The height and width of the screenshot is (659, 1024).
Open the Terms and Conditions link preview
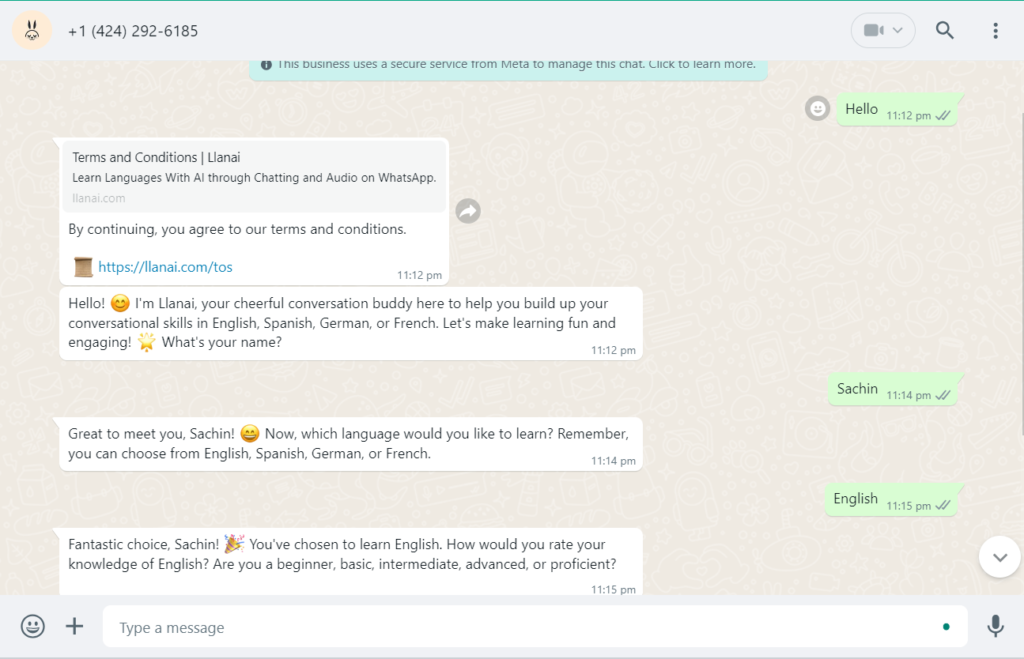tap(254, 177)
